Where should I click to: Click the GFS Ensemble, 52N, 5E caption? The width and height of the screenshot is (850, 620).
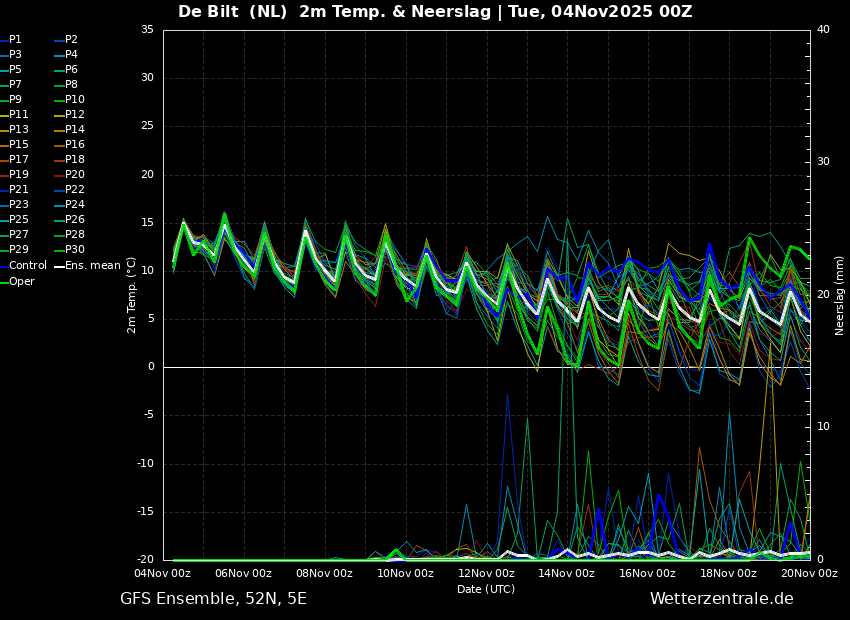(213, 599)
